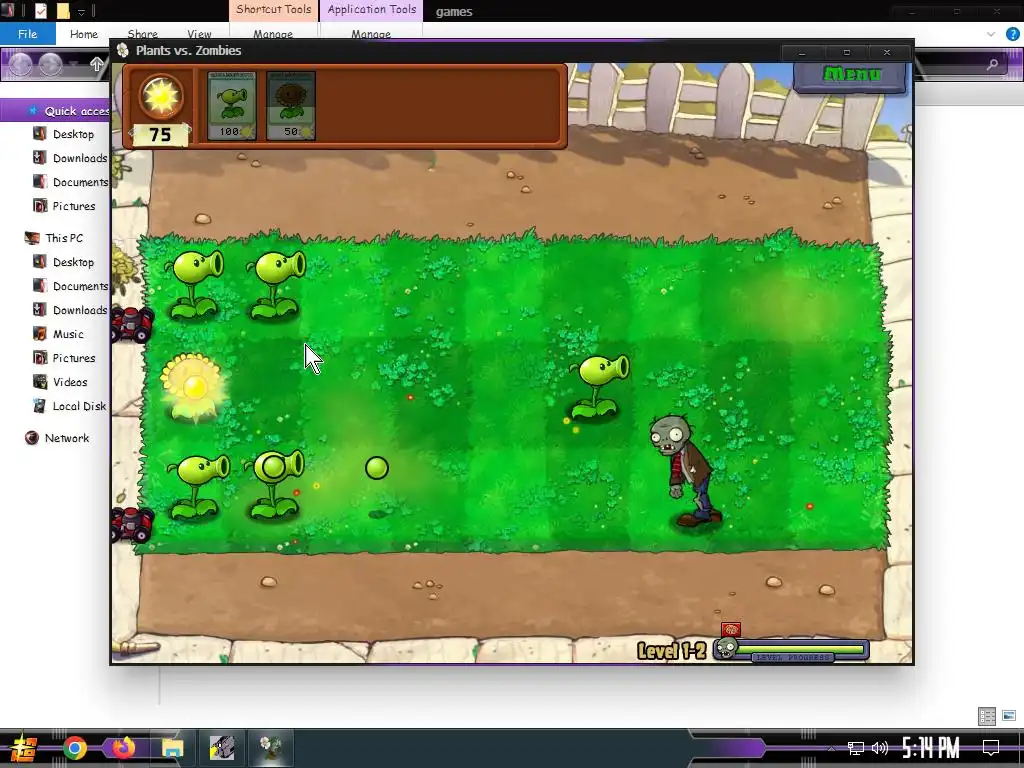1024x768 pixels.
Task: Click the second peashooter in the top row
Action: click(x=276, y=285)
